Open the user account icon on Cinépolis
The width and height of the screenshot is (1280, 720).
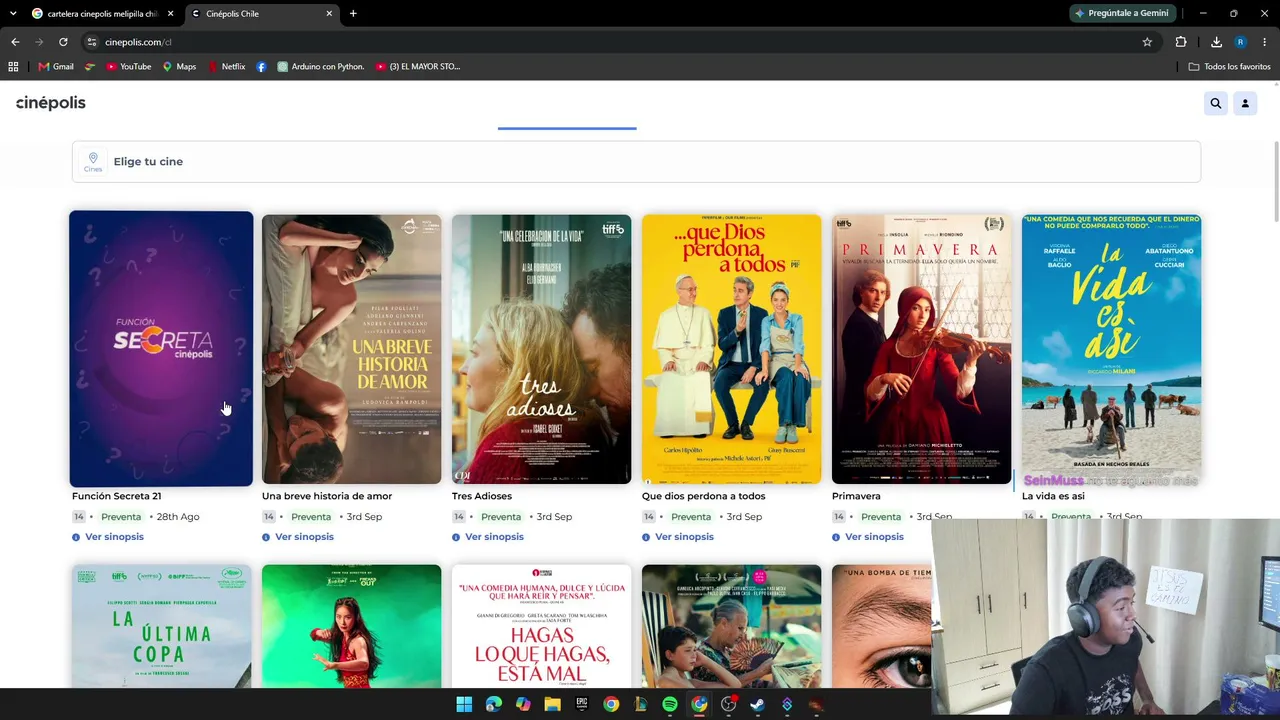tap(1245, 103)
